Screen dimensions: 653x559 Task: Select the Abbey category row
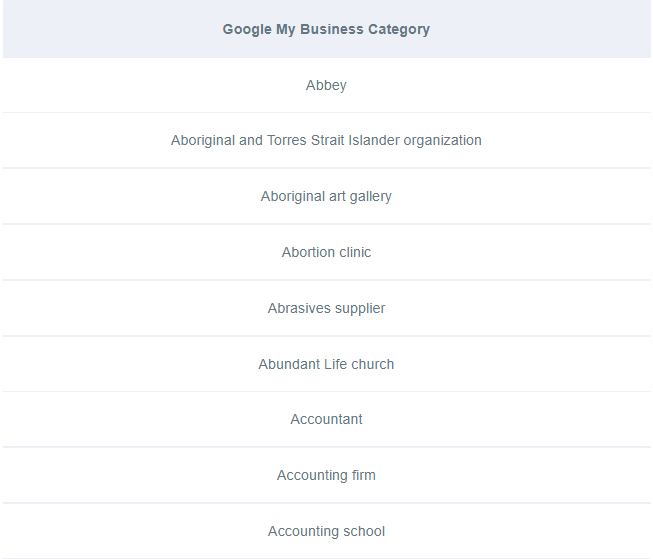326,85
